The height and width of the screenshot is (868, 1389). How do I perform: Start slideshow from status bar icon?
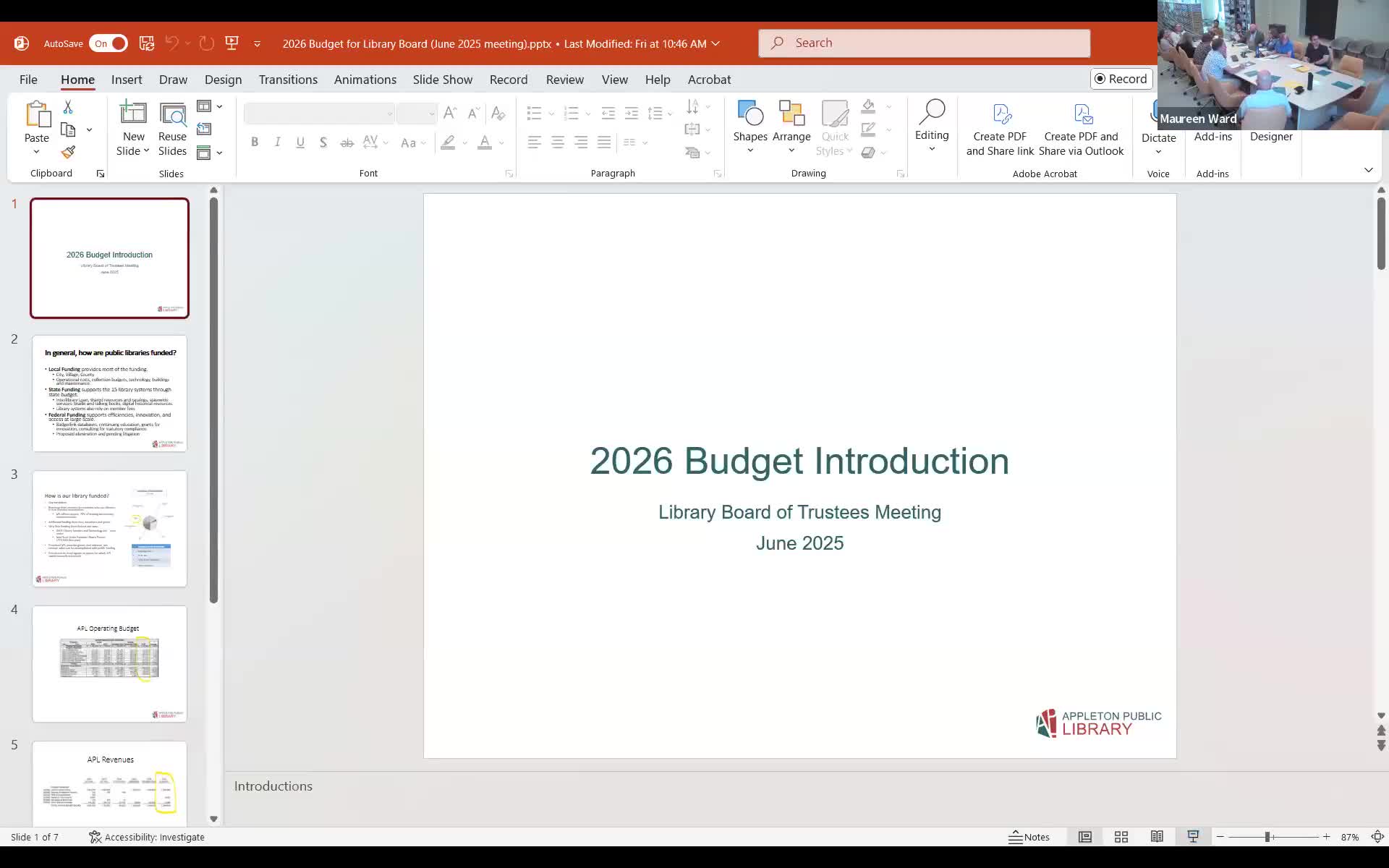1193,837
